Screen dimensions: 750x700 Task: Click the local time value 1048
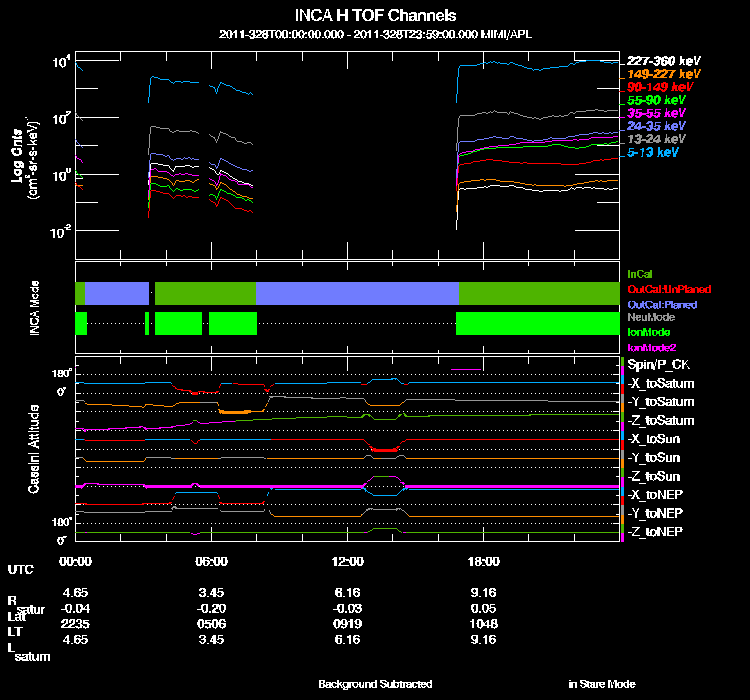tap(484, 624)
